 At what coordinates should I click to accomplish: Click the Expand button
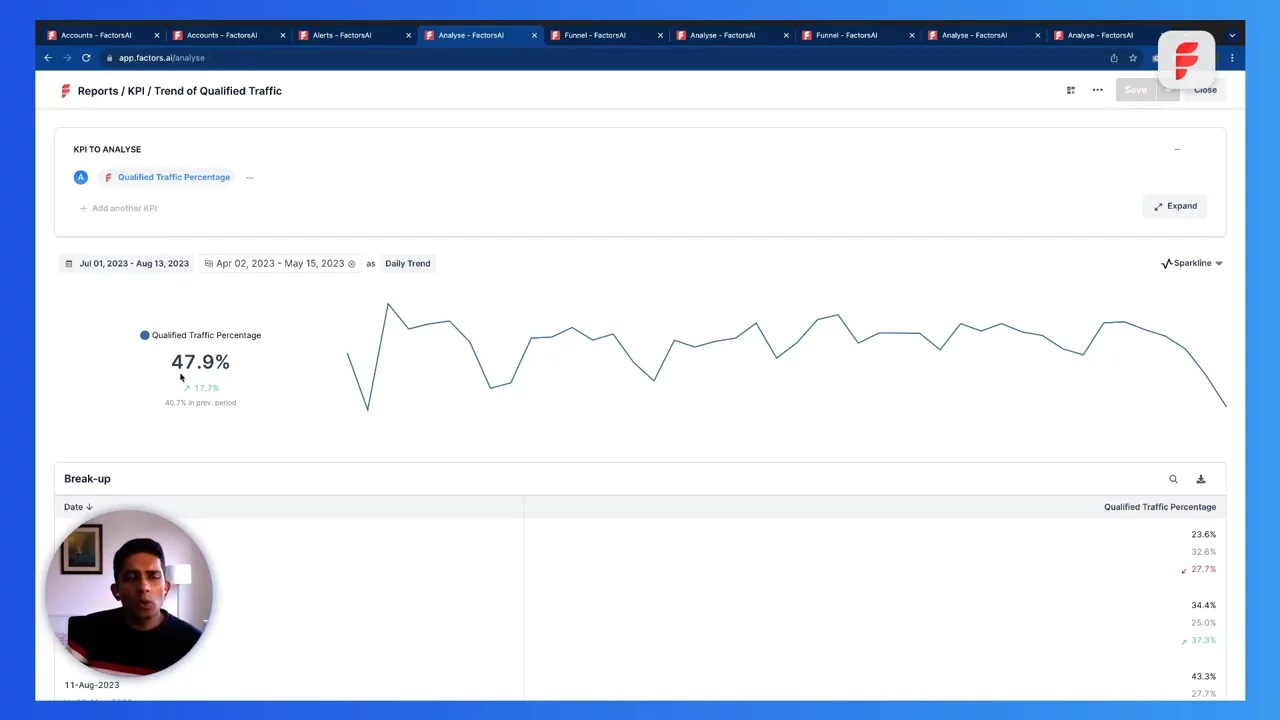(x=1175, y=206)
